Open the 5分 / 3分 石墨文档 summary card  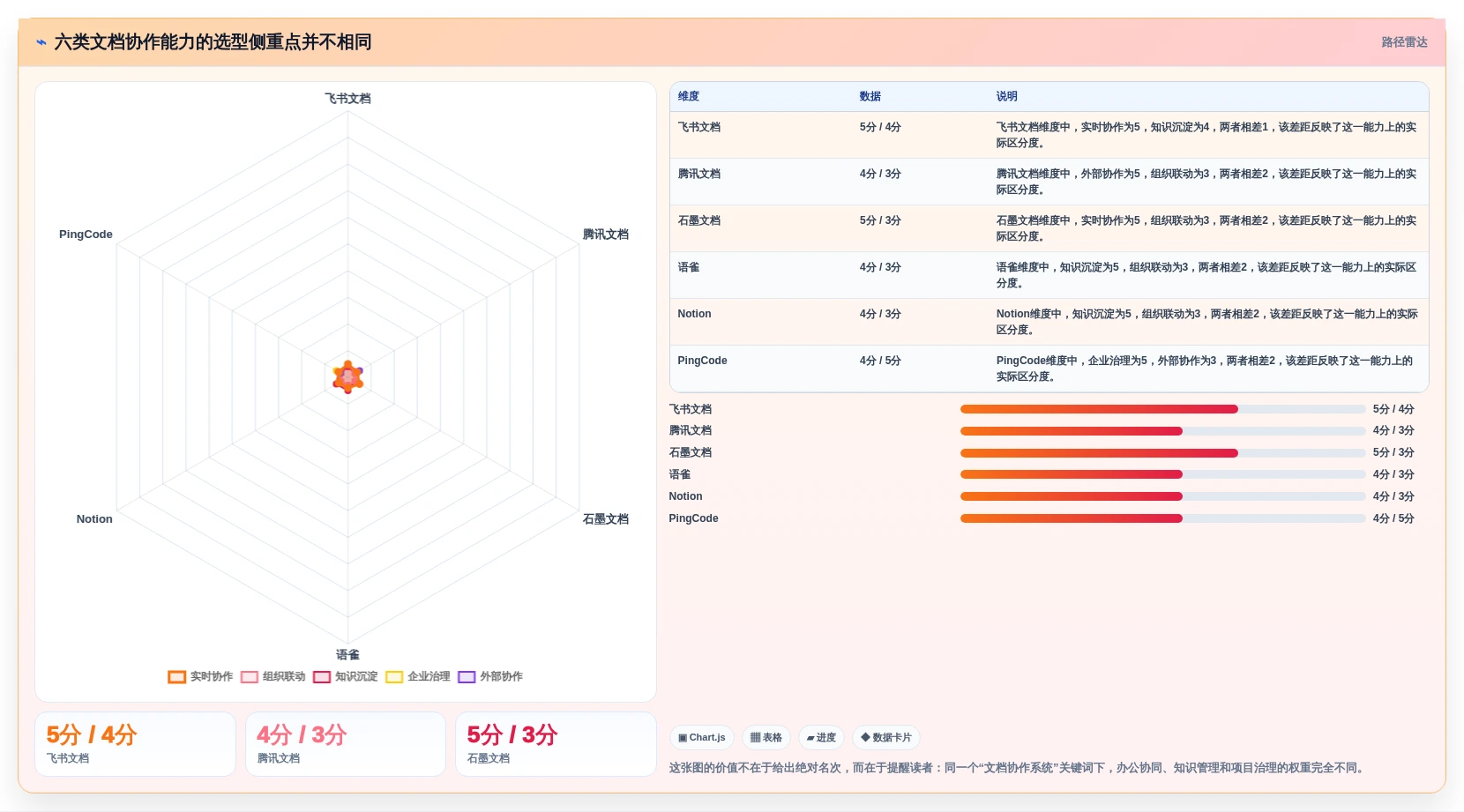556,744
